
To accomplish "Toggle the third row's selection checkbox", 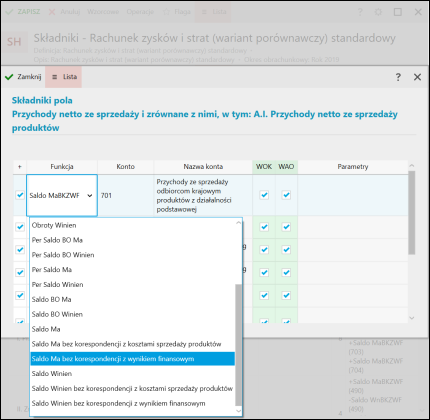I will click(x=20, y=250).
